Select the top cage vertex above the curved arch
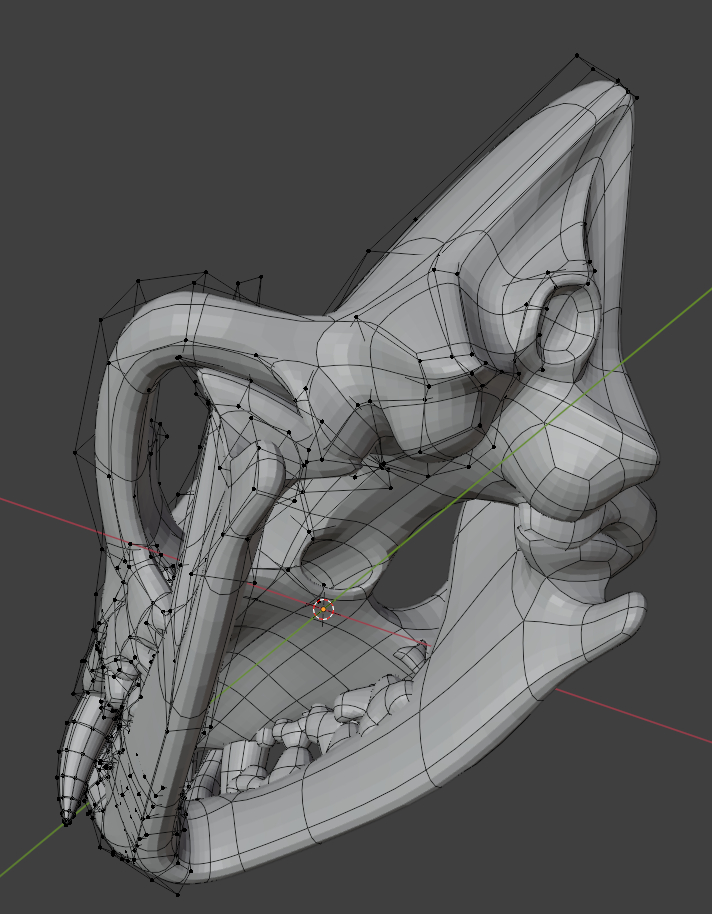Screen dimensions: 712x914 pyautogui.click(x=205, y=271)
